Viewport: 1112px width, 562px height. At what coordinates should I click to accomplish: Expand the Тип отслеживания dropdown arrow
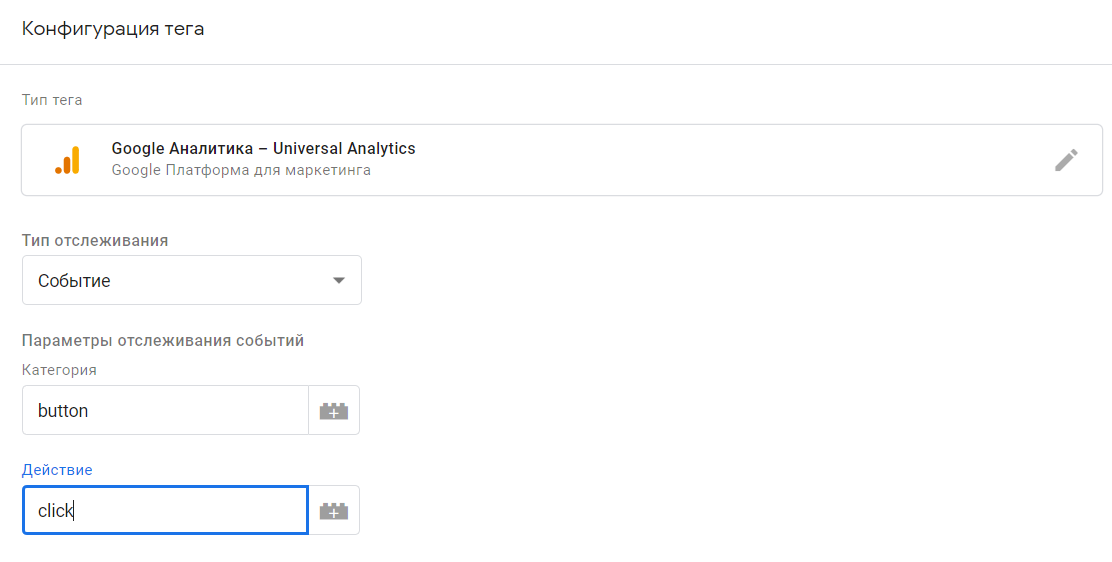coord(339,280)
